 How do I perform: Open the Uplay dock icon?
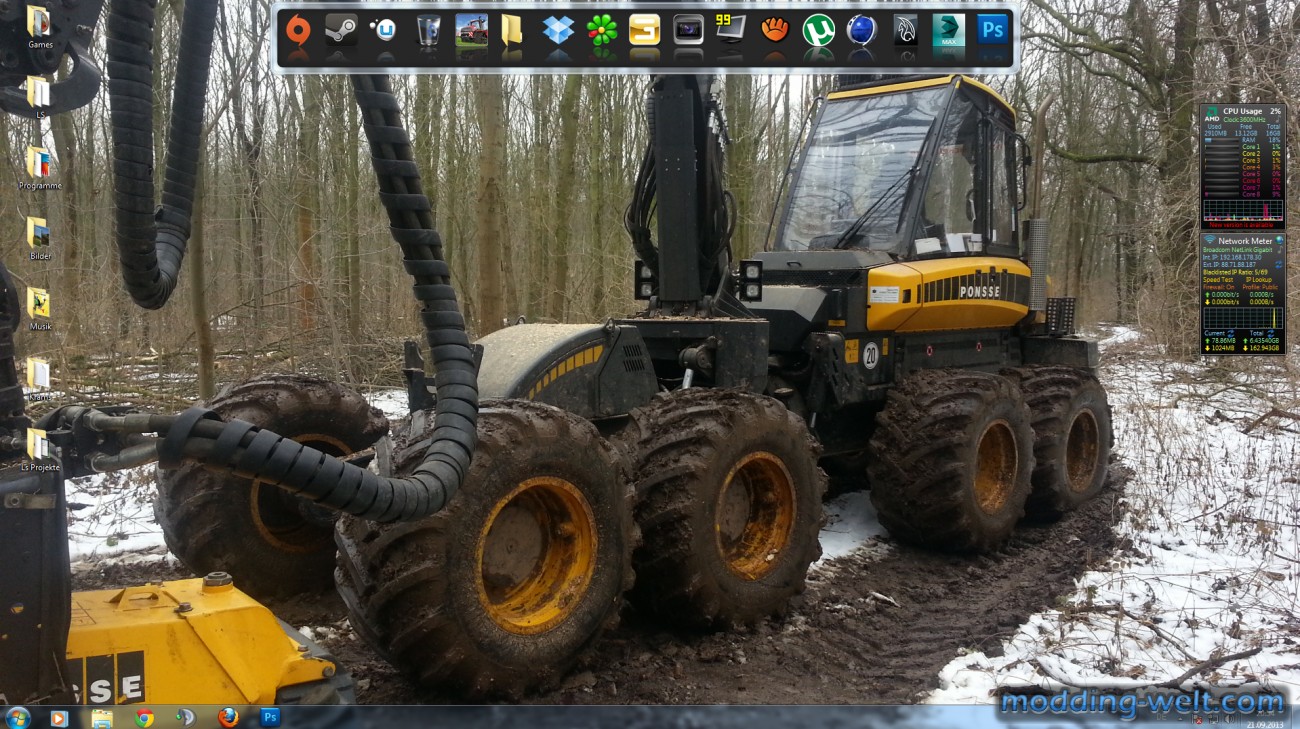coord(384,30)
